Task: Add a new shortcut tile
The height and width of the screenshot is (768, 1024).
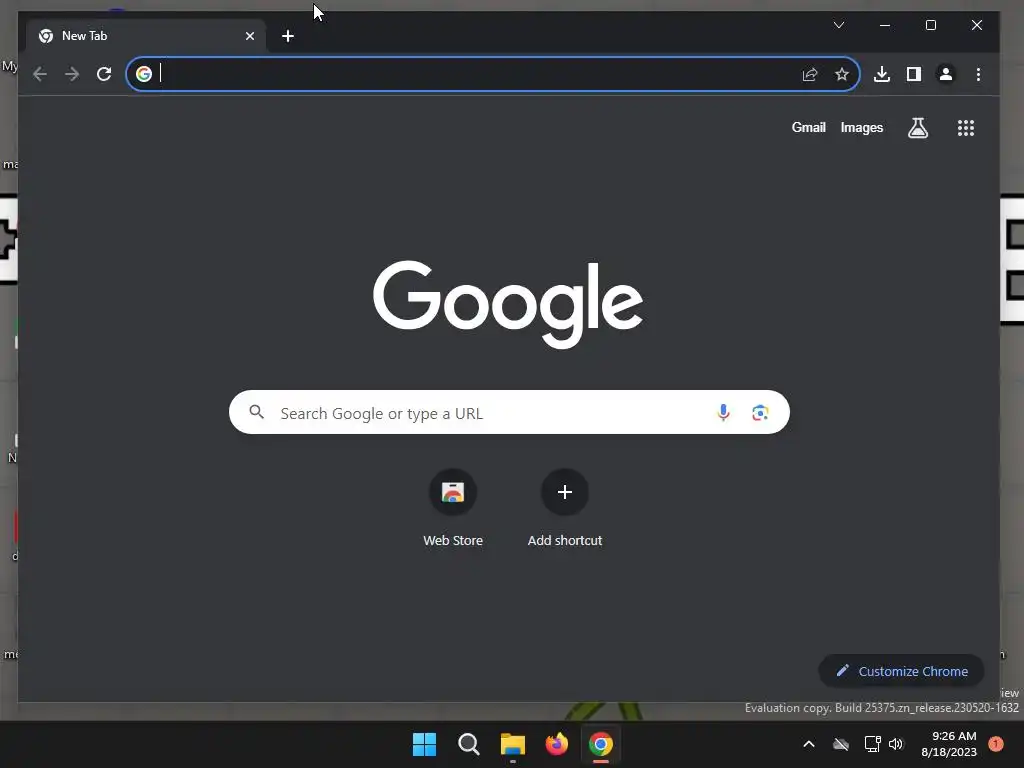Action: 565,508
